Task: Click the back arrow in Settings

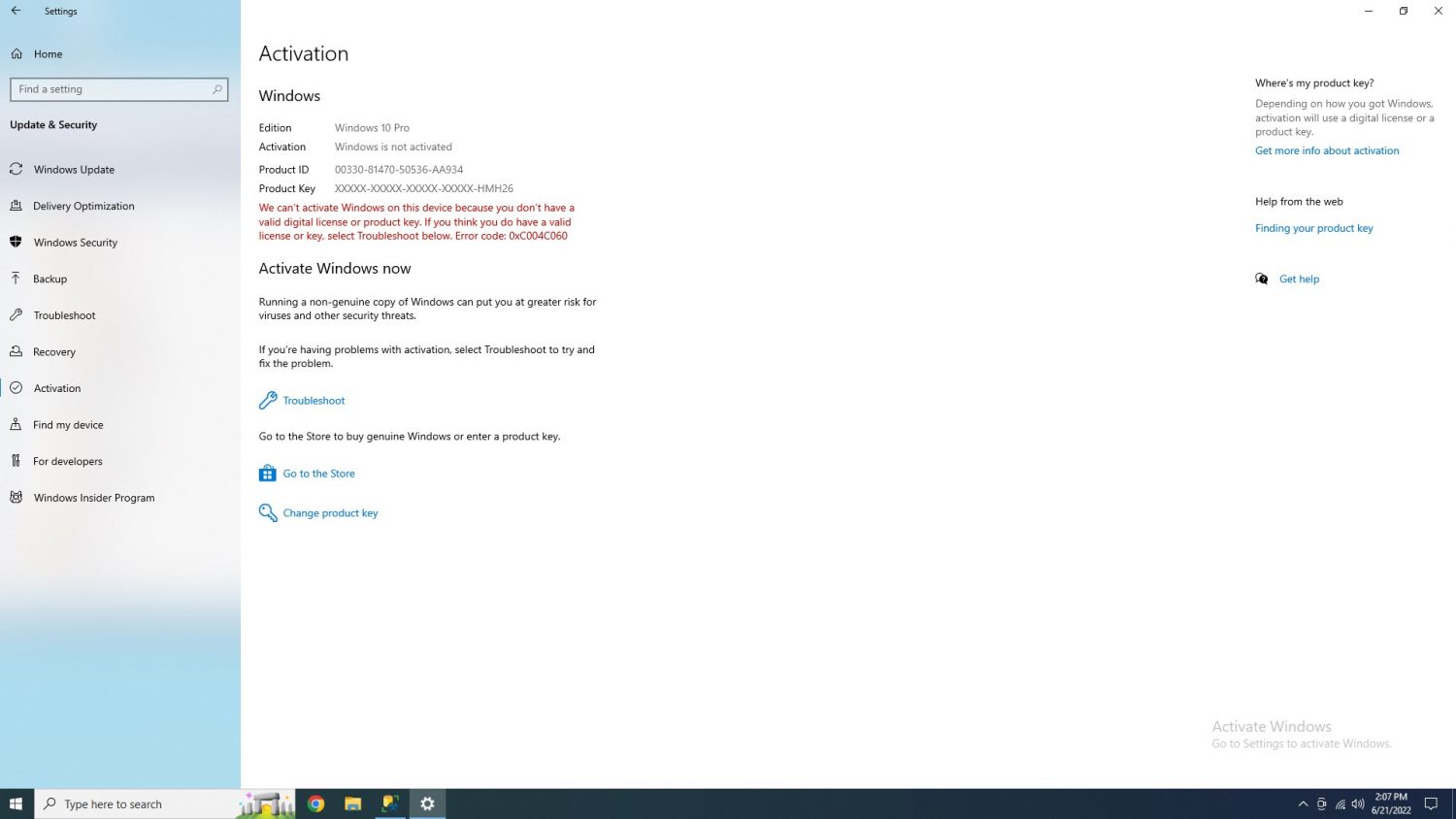Action: pos(16,11)
